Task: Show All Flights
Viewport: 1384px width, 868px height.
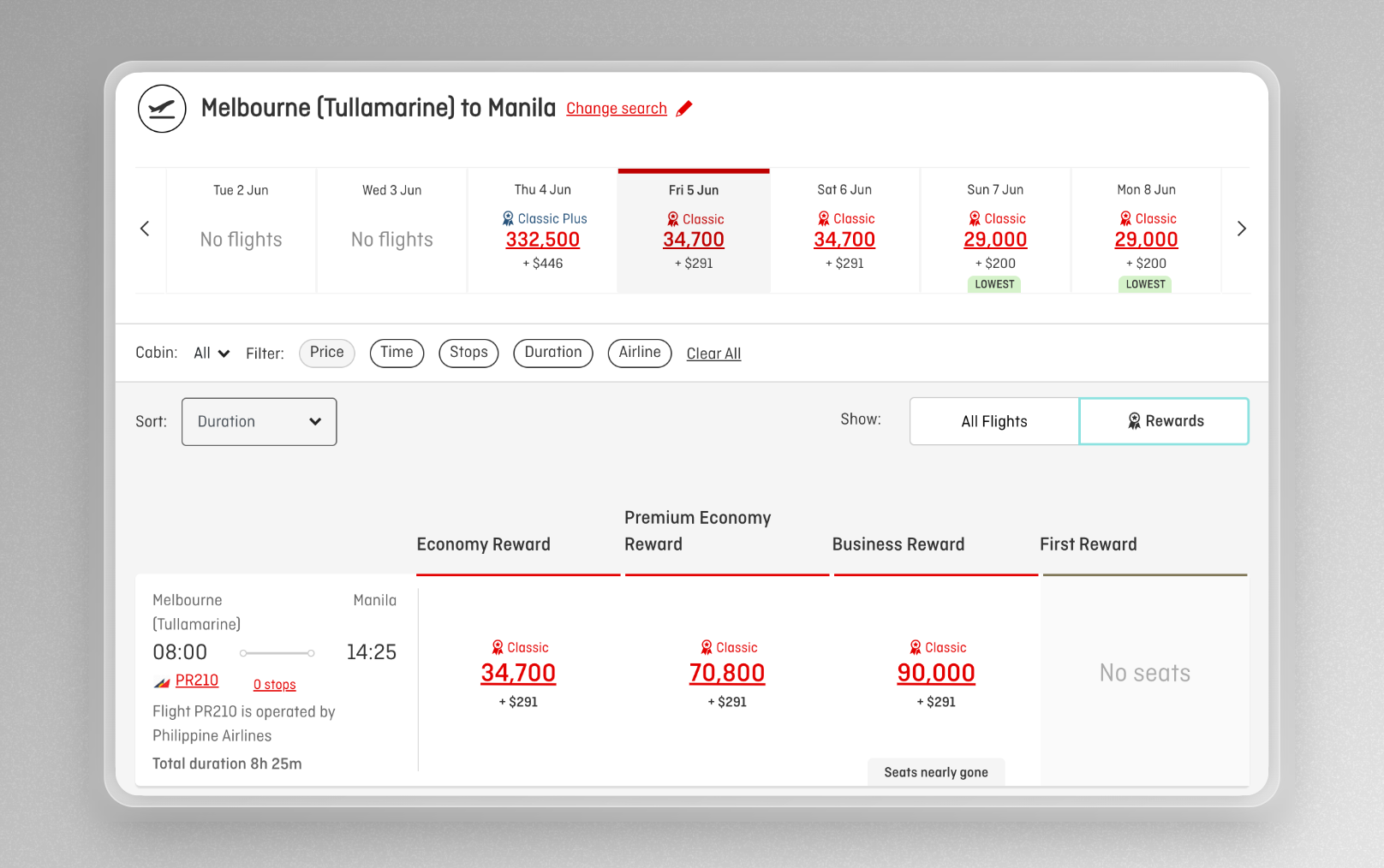Action: click(x=994, y=421)
